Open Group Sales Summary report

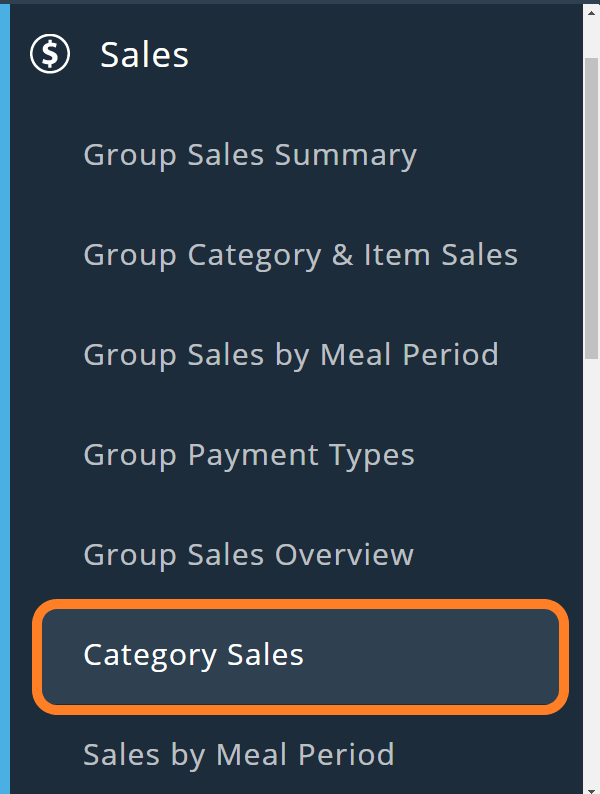pos(250,155)
